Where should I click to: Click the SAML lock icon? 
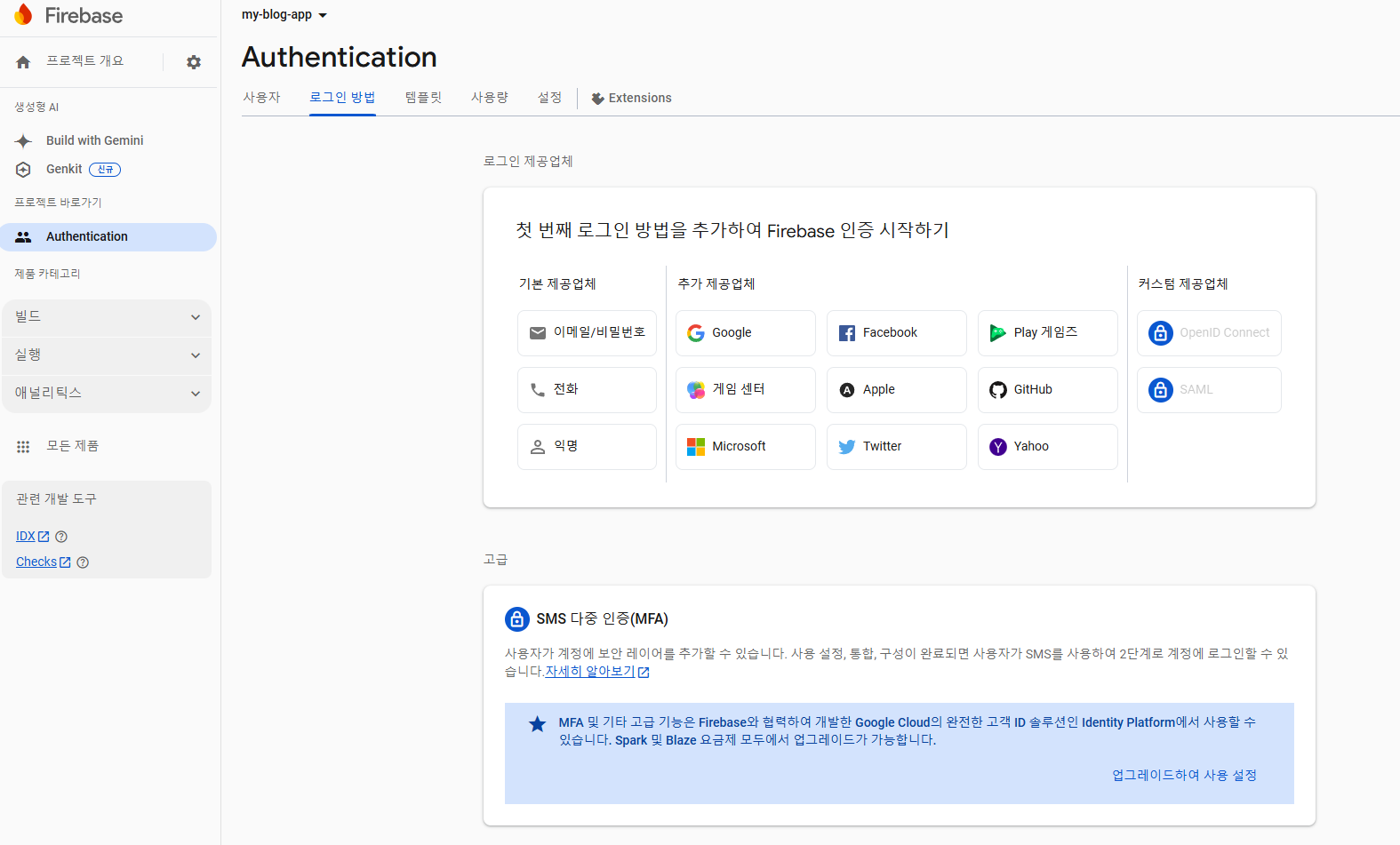[1161, 390]
